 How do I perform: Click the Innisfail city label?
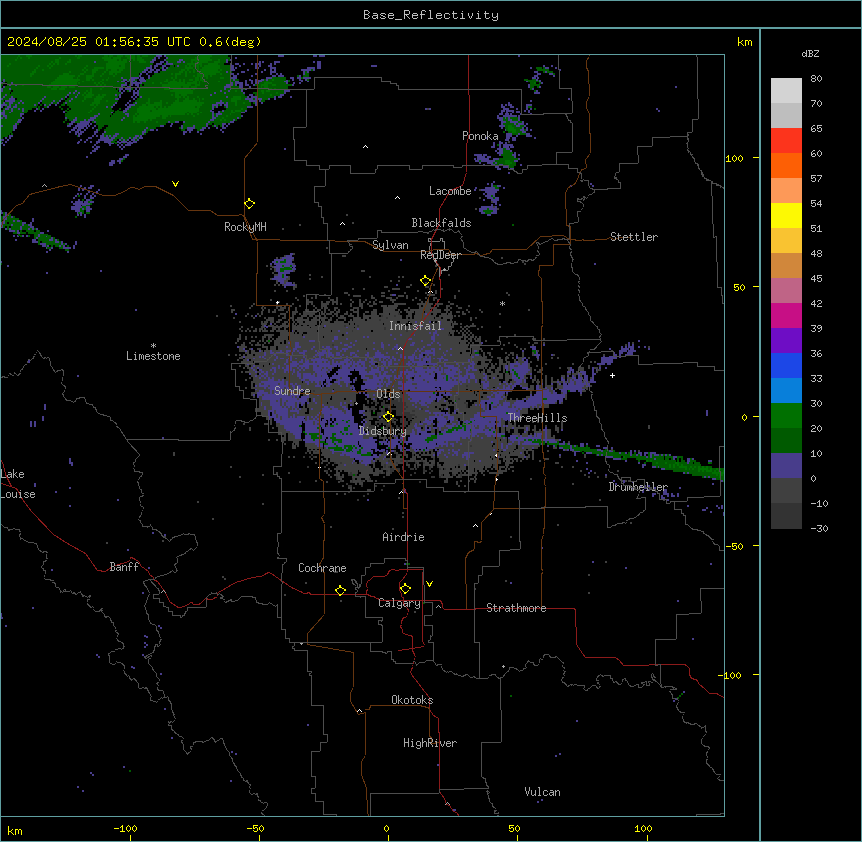point(415,326)
